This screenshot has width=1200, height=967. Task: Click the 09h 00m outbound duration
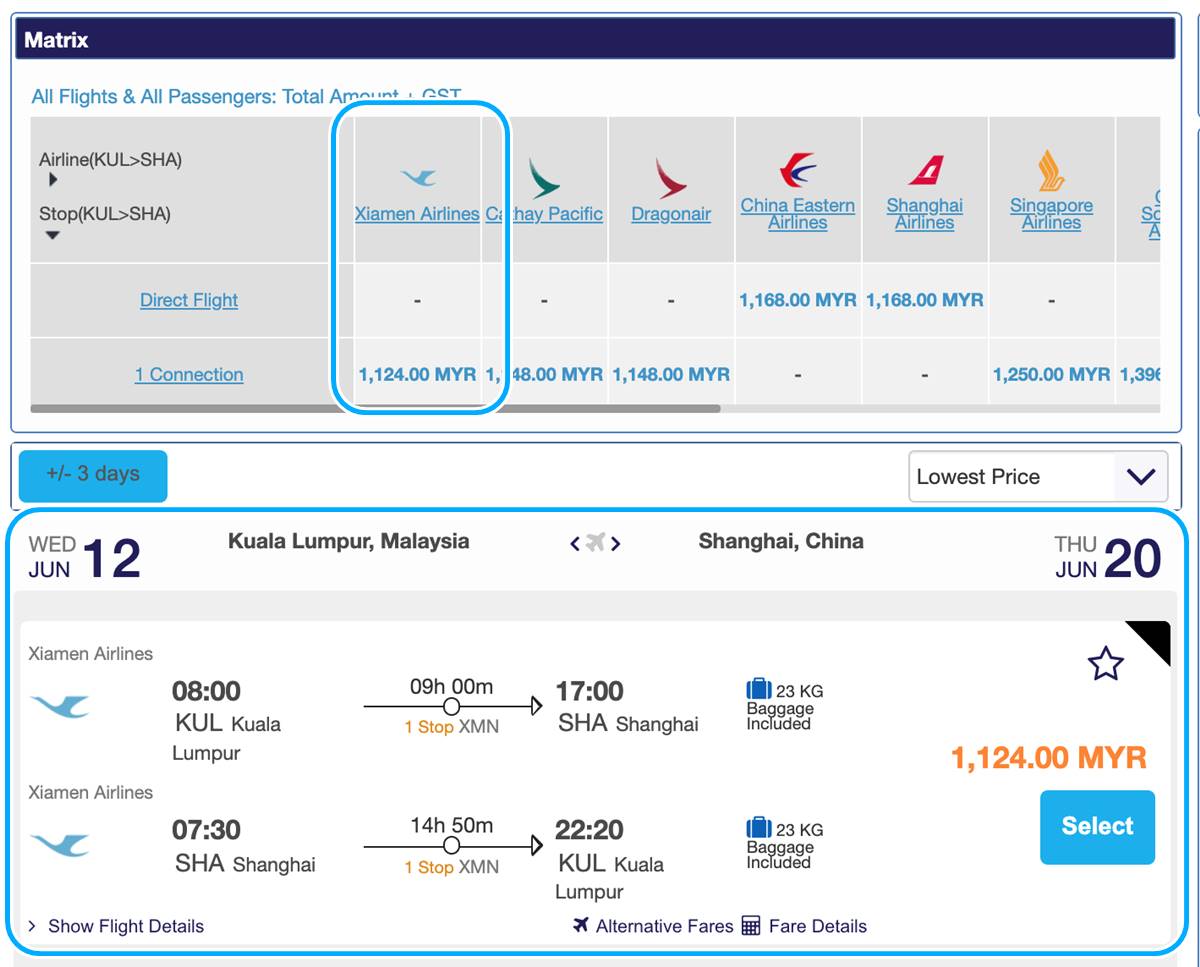tap(451, 687)
